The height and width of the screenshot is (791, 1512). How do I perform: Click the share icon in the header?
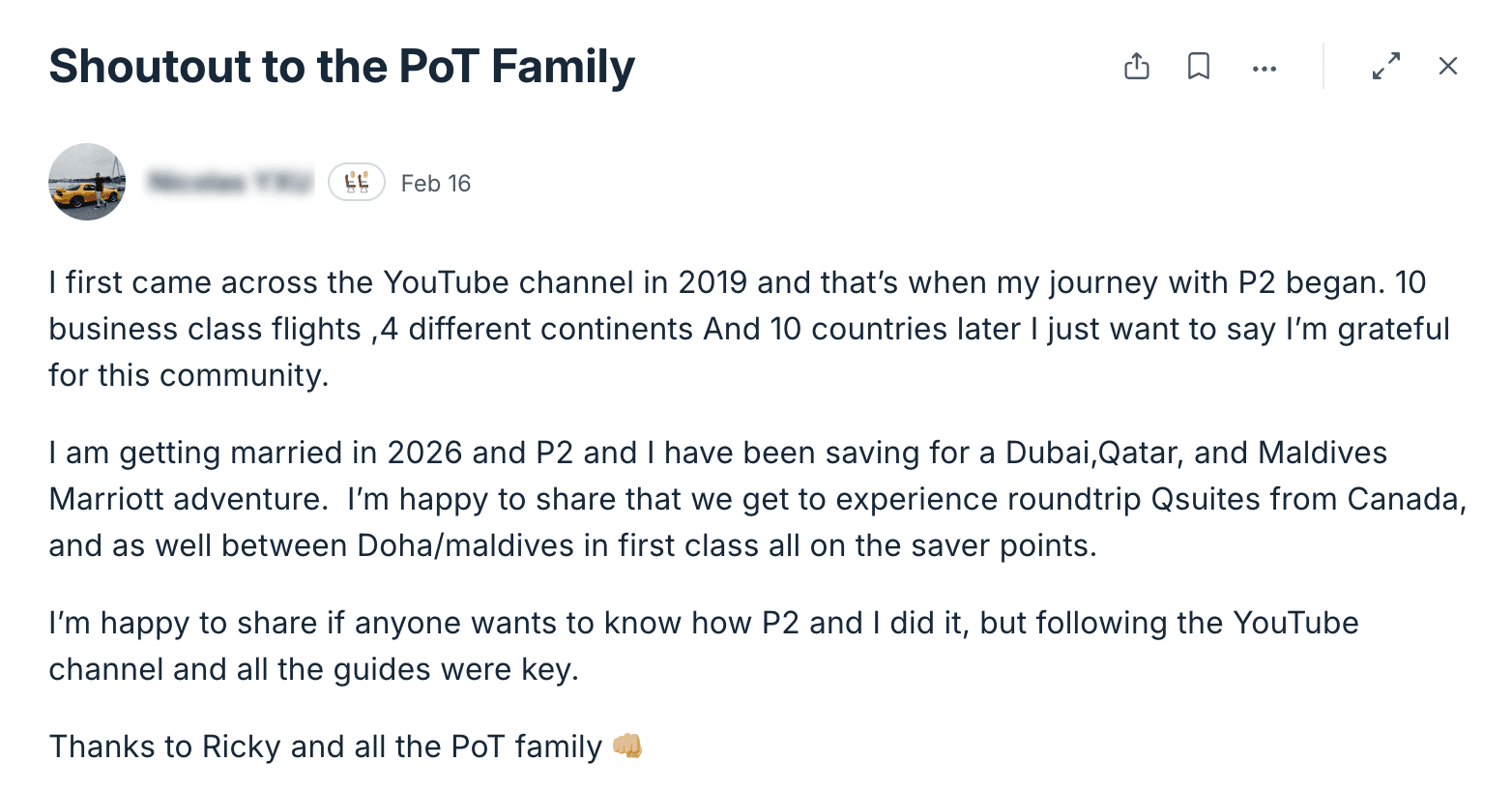pos(1137,66)
